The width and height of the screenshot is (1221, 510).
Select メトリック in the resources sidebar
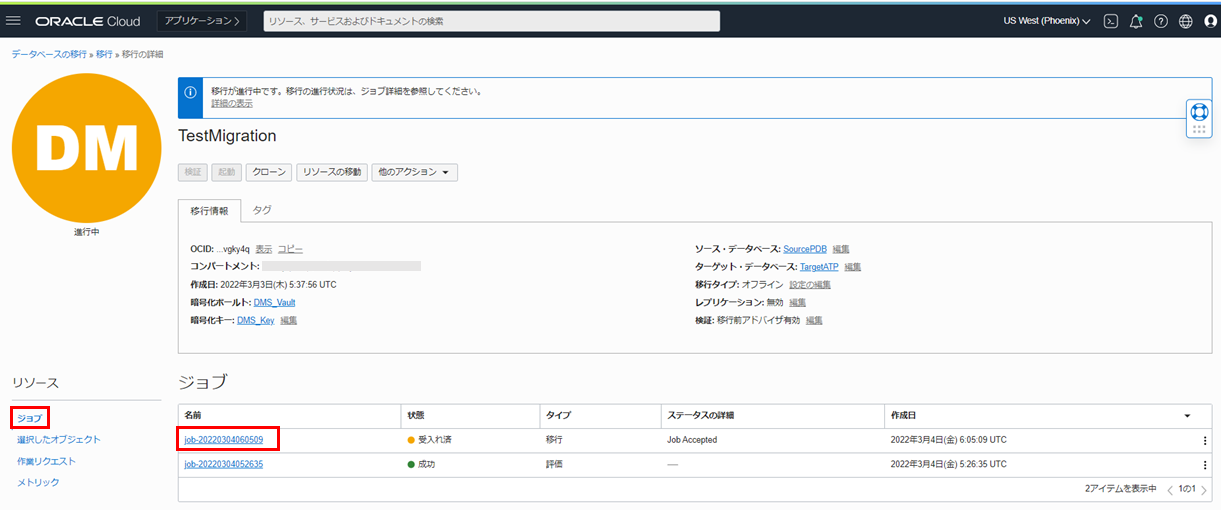(38, 482)
